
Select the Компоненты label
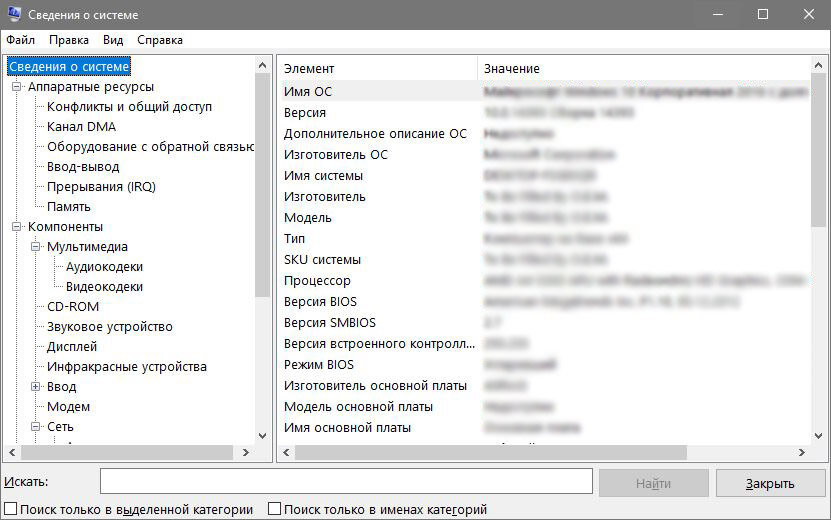[x=65, y=226]
